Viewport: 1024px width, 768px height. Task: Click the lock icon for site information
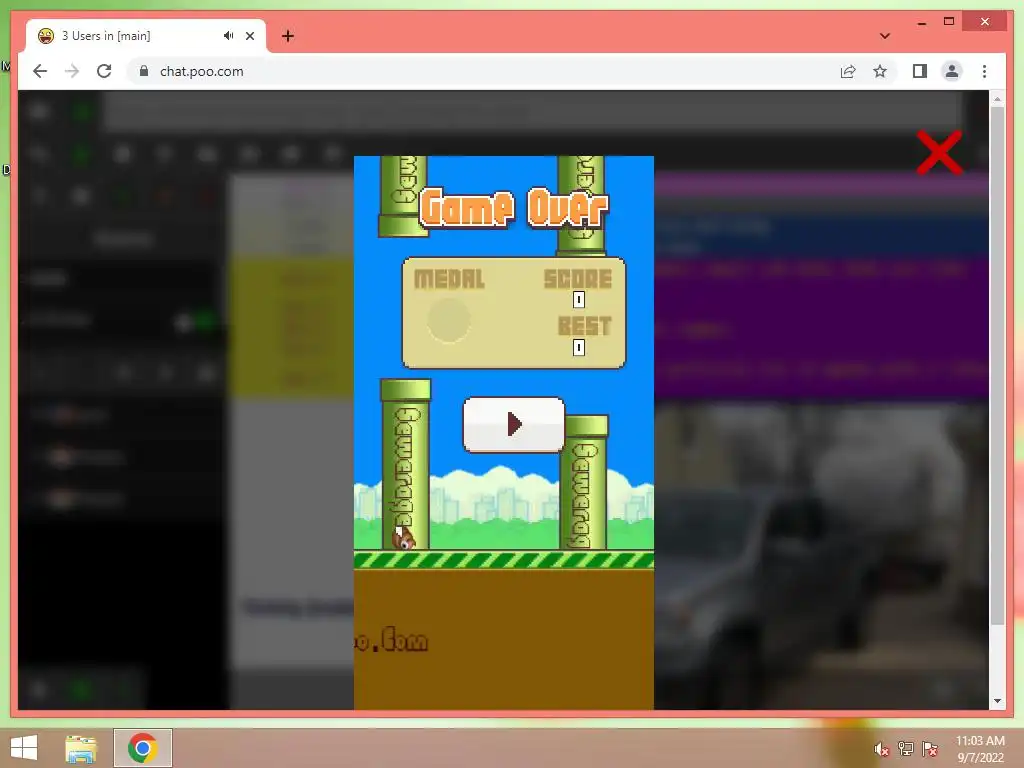click(x=144, y=71)
